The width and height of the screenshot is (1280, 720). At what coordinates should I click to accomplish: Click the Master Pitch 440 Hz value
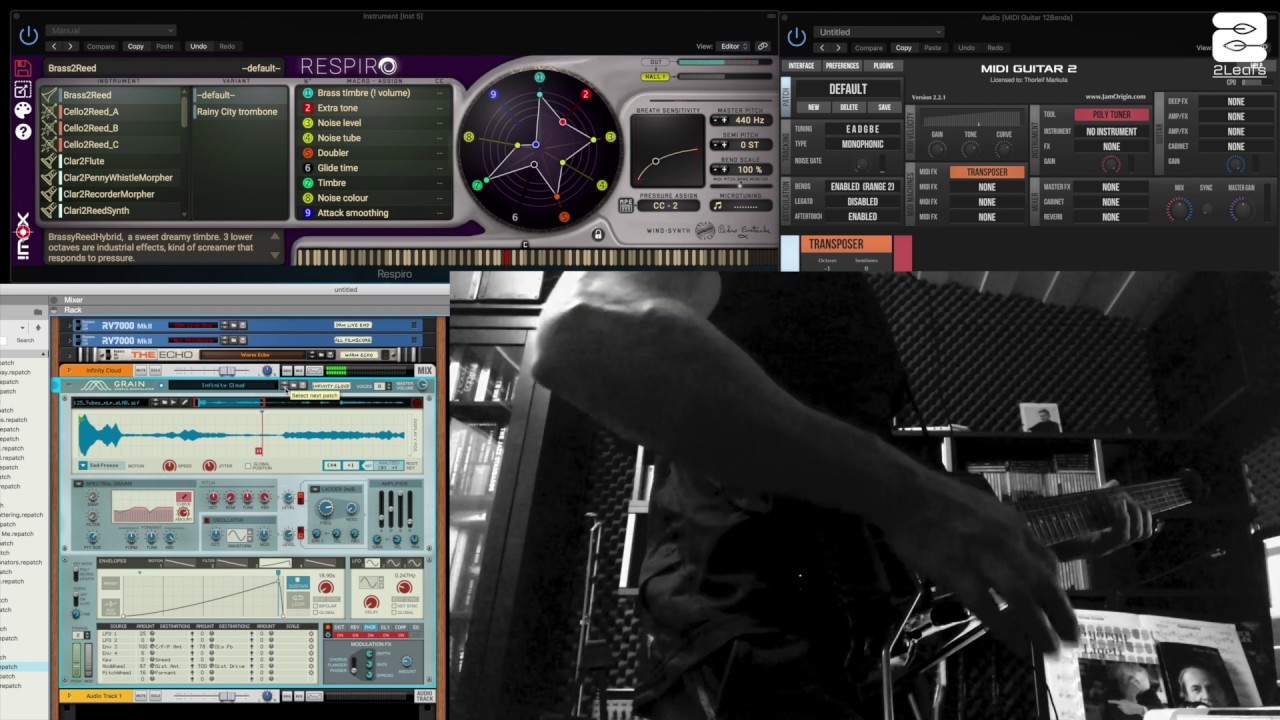tap(749, 120)
